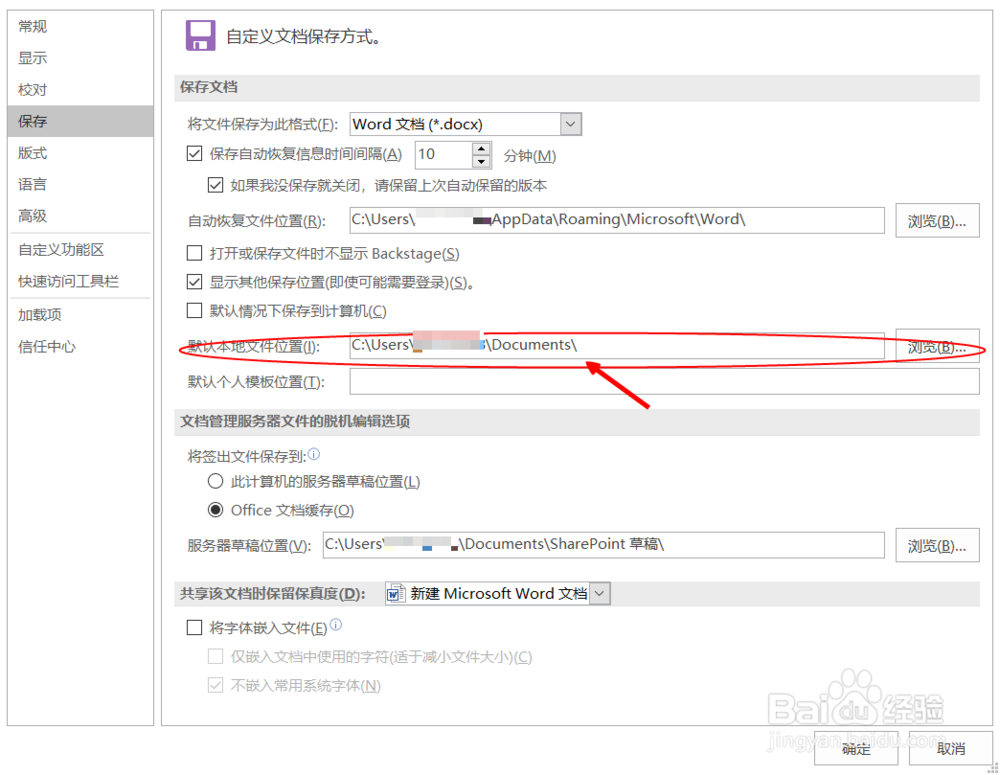Increase auto-recover minutes with up arrow
Screen dimensions: 1000x775
[482, 149]
